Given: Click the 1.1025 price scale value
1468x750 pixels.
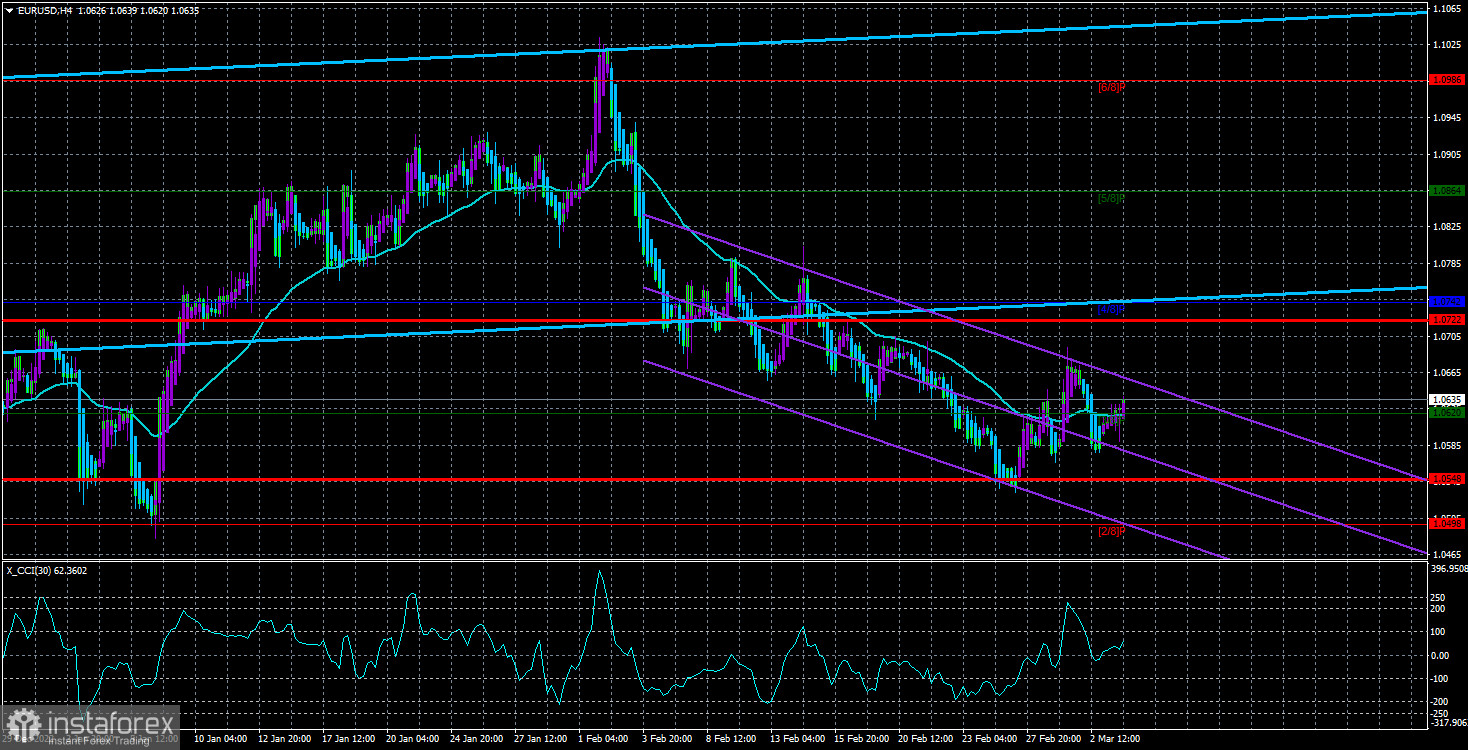Looking at the screenshot, I should click(x=1446, y=45).
